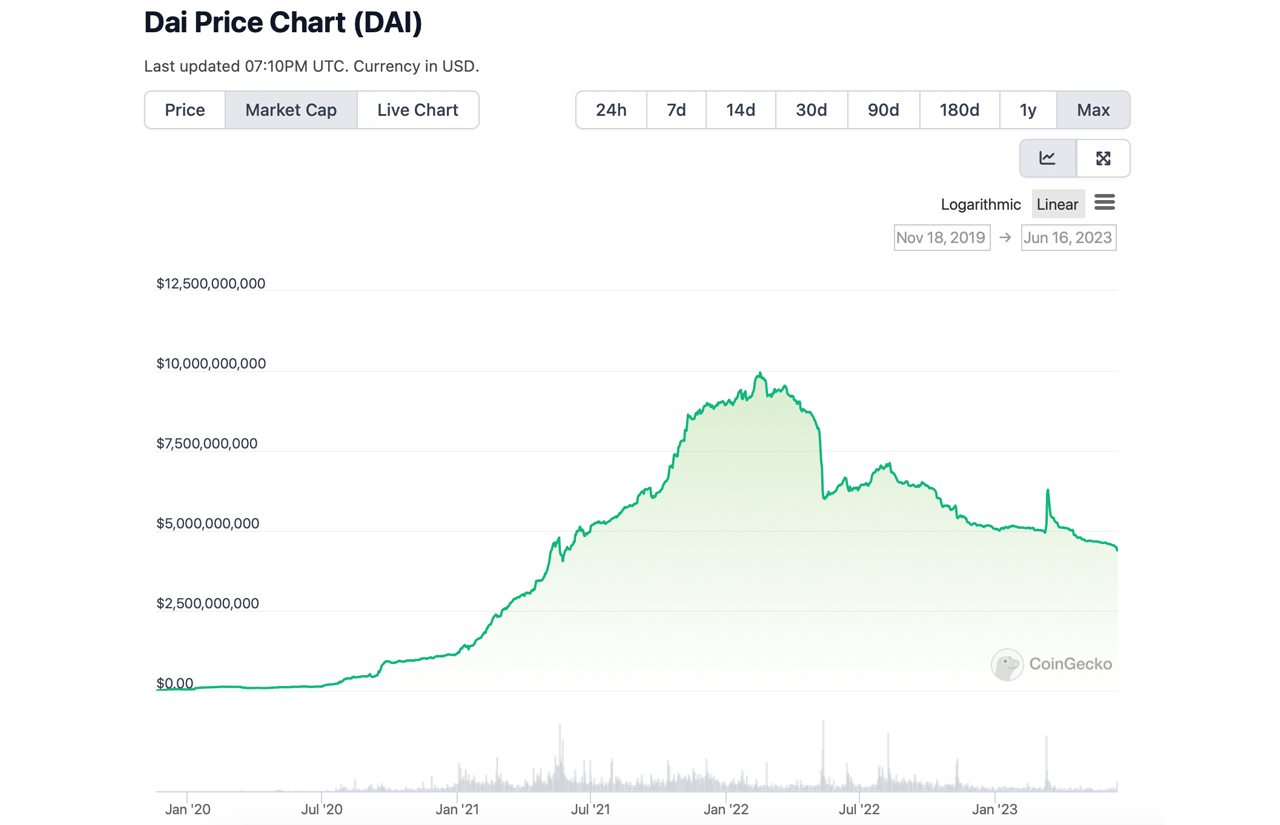Switch to line chart view icon
The height and width of the screenshot is (825, 1280).
coord(1048,158)
